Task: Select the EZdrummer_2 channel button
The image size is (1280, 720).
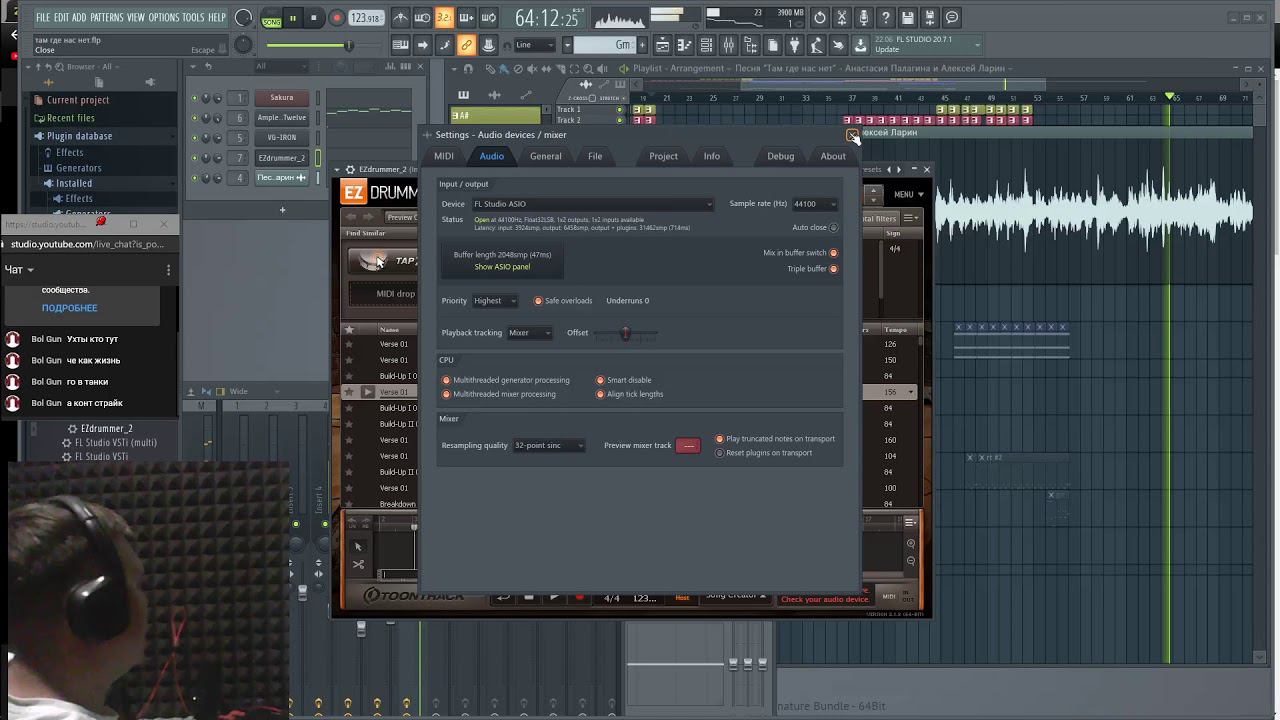Action: [282, 158]
